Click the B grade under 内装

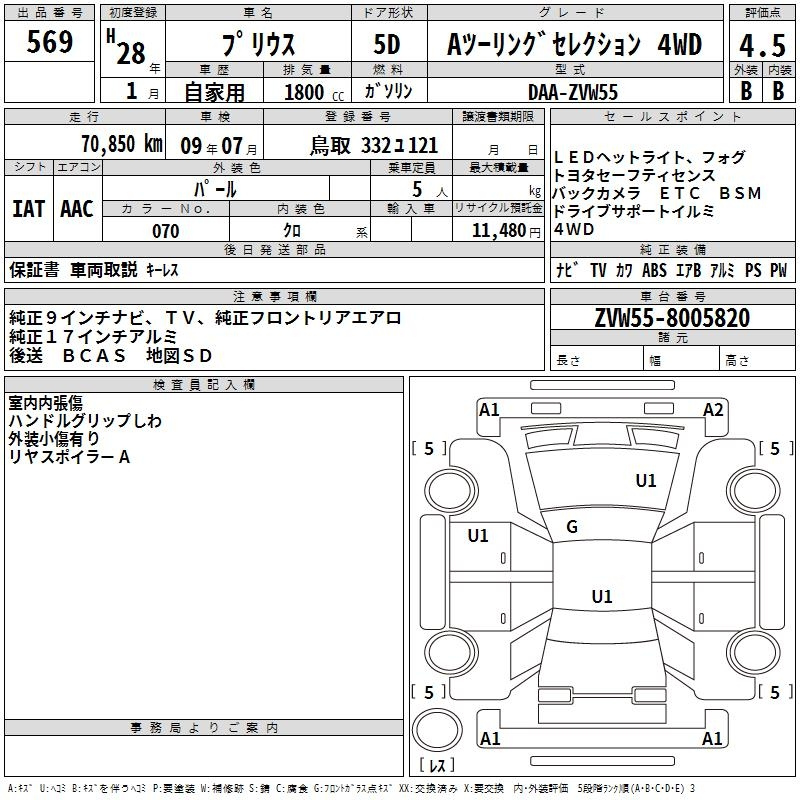(x=779, y=91)
